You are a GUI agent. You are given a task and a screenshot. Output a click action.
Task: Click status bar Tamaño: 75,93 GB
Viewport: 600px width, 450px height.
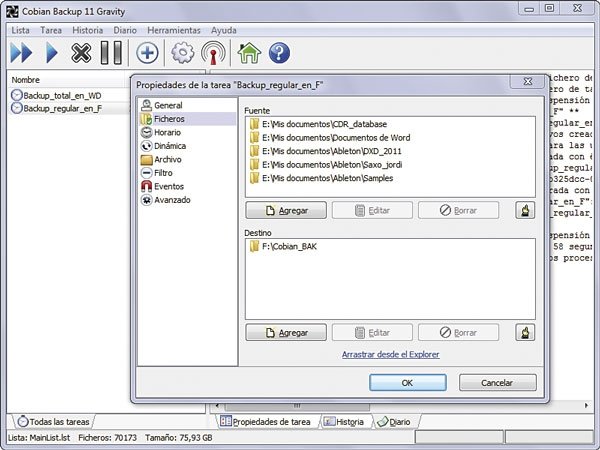pyautogui.click(x=179, y=438)
